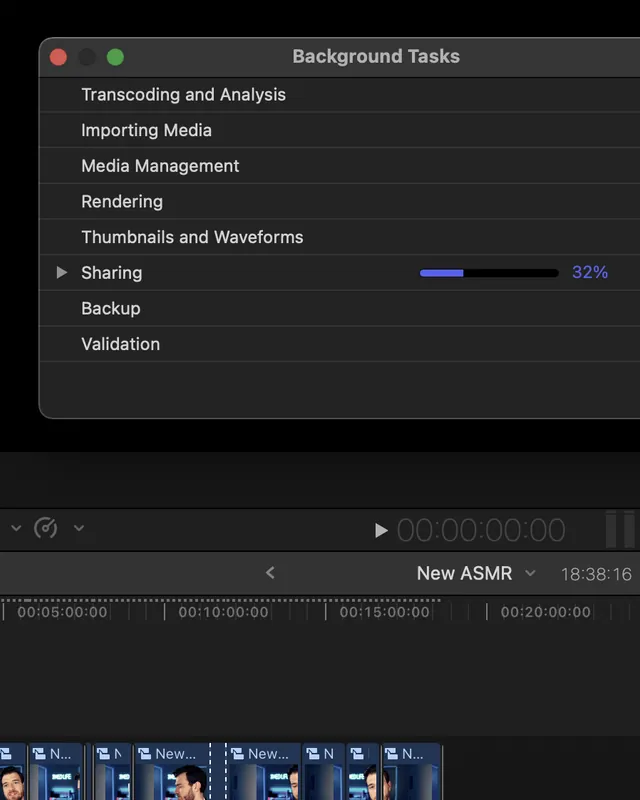Image resolution: width=640 pixels, height=800 pixels.
Task: Select the Thumbnails and Waveforms row
Action: tap(339, 237)
